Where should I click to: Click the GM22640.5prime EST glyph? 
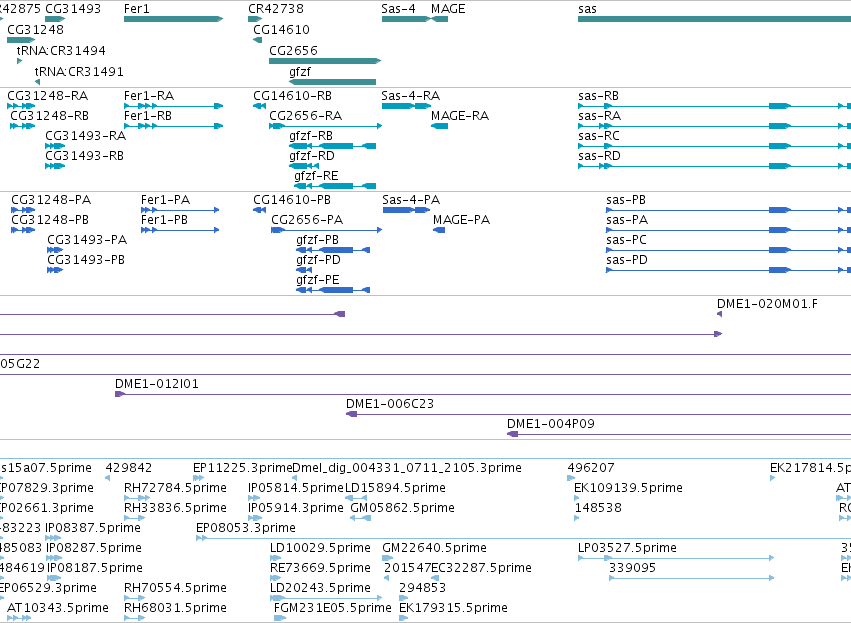point(388,558)
